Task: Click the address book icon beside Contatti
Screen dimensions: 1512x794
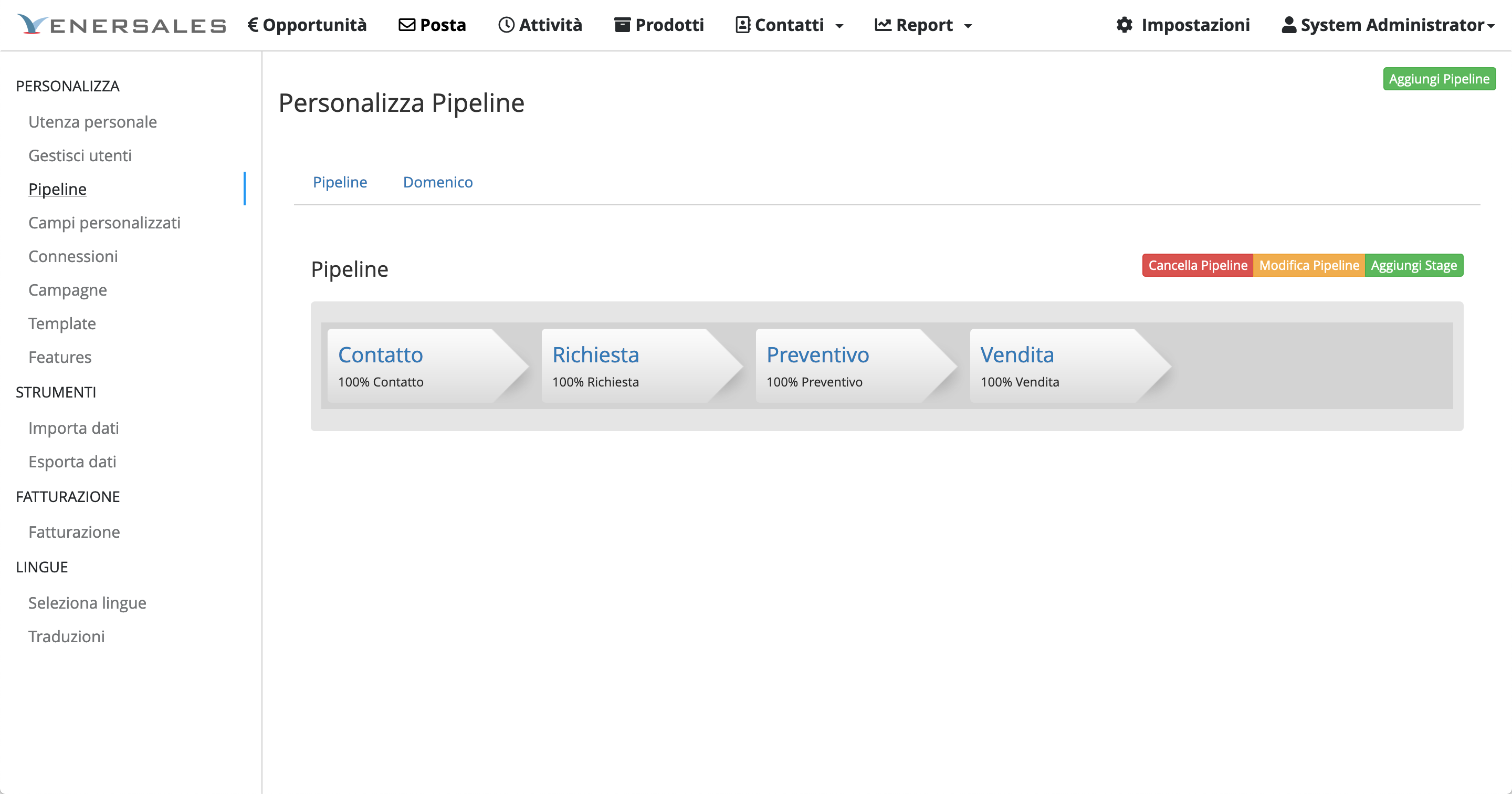Action: tap(742, 25)
